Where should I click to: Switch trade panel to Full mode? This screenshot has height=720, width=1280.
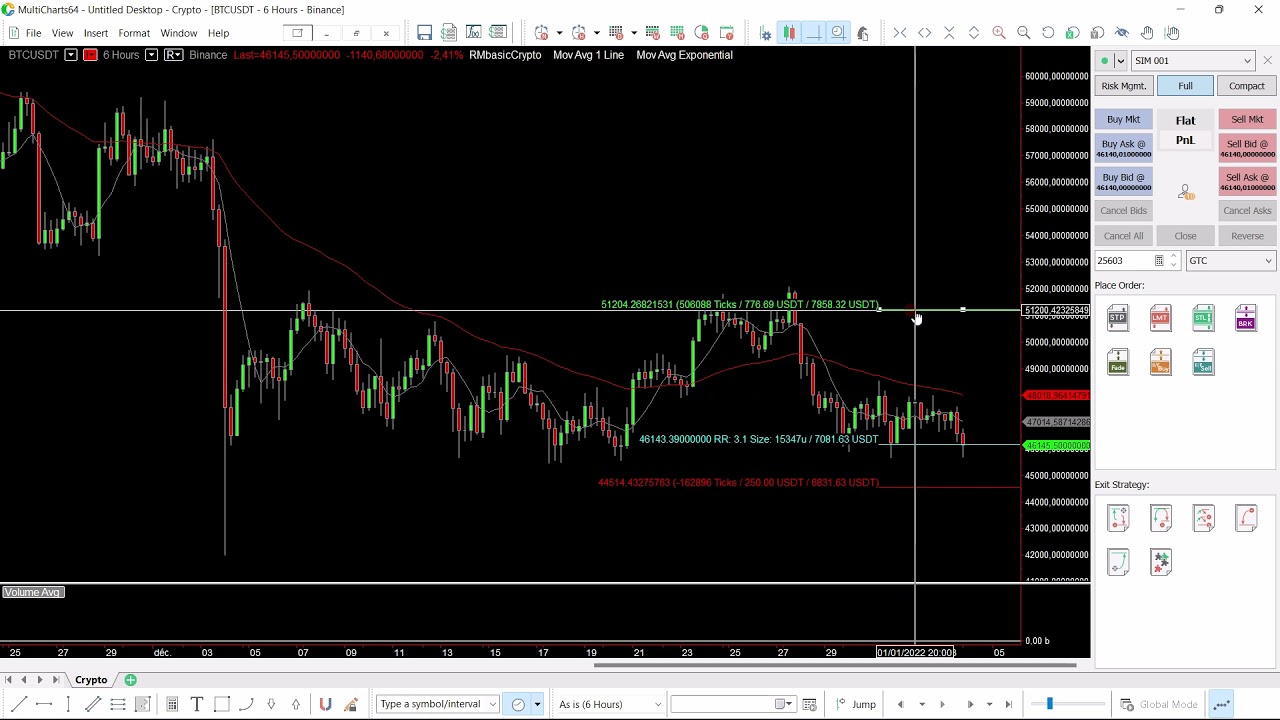tap(1185, 86)
